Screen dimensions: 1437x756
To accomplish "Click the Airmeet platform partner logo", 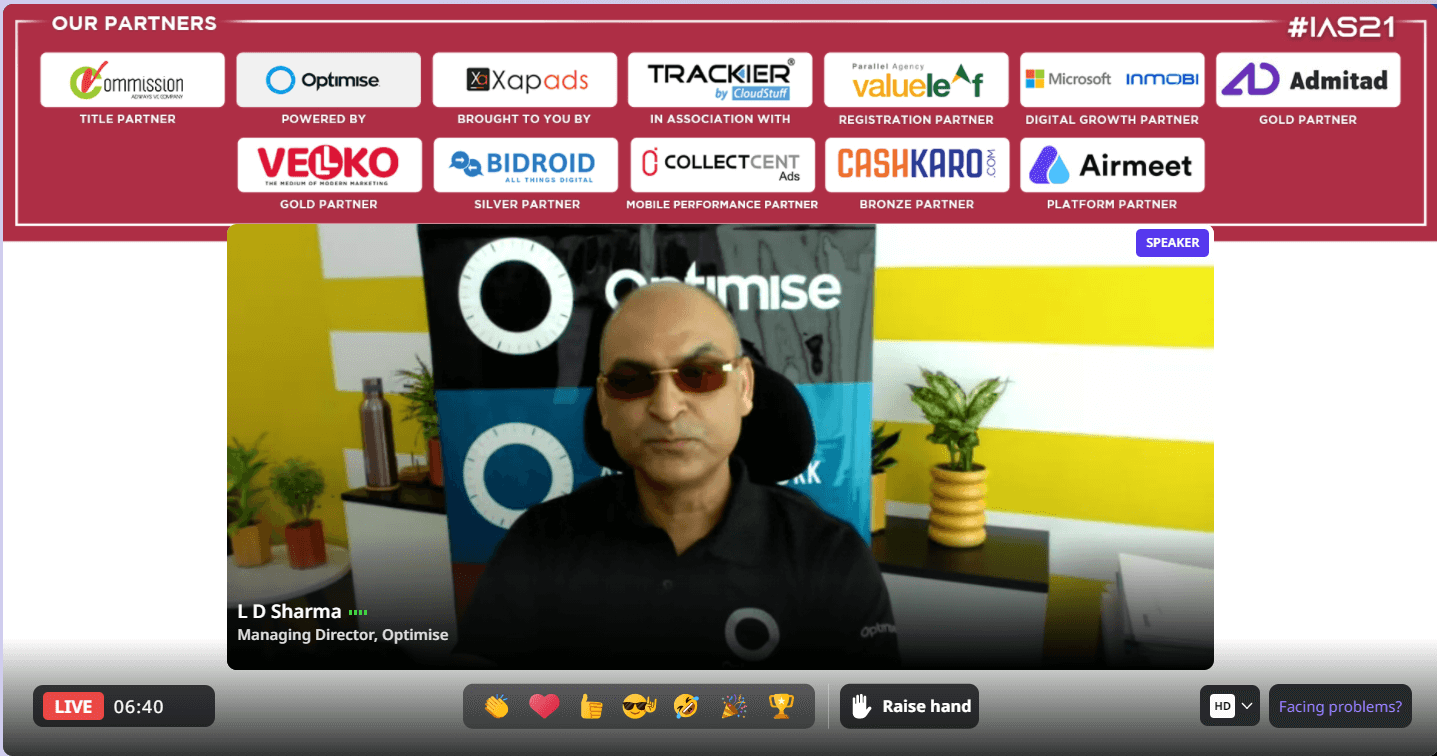I will click(1112, 165).
